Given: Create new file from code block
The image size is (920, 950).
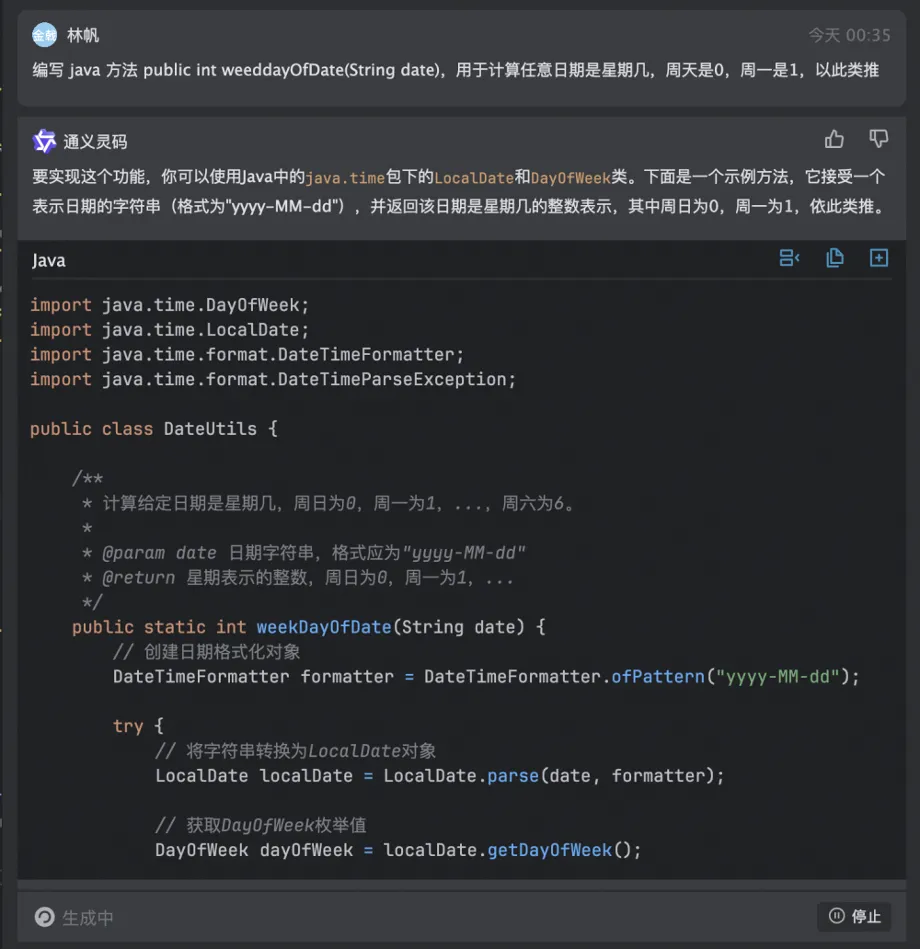Looking at the screenshot, I should click(x=879, y=259).
